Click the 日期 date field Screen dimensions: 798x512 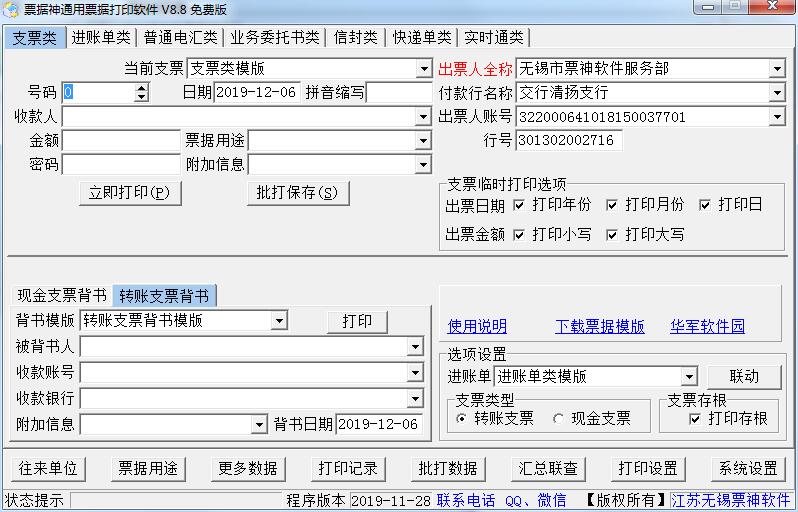[x=256, y=93]
